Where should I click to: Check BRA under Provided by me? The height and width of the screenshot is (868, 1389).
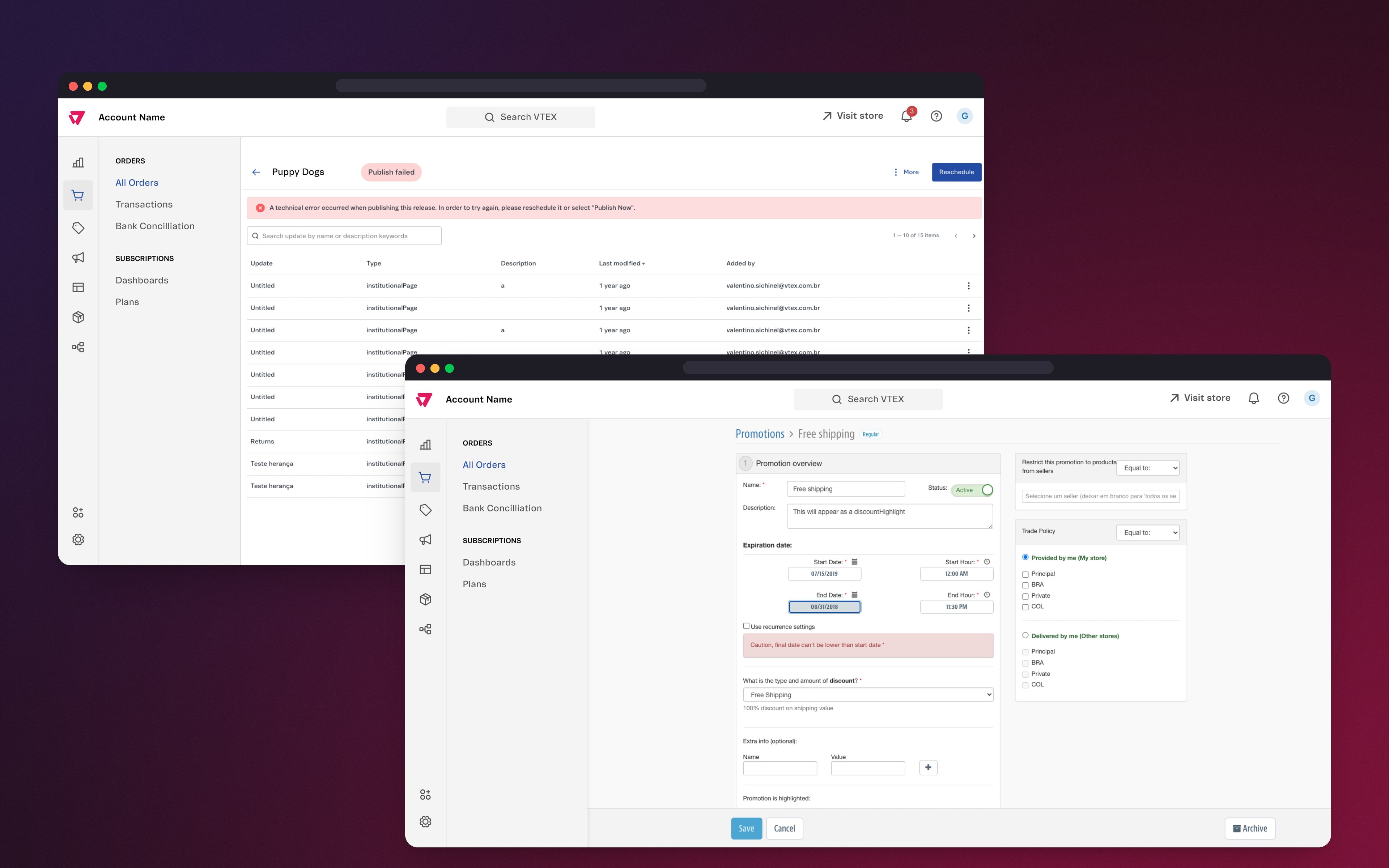tap(1025, 586)
